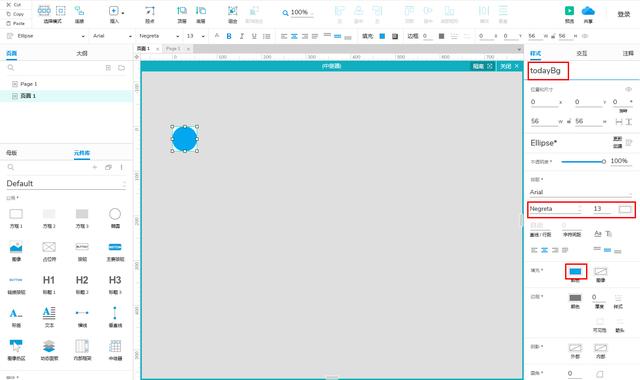The width and height of the screenshot is (640, 380).
Task: Click add page icon in pages panel
Action: click(108, 68)
